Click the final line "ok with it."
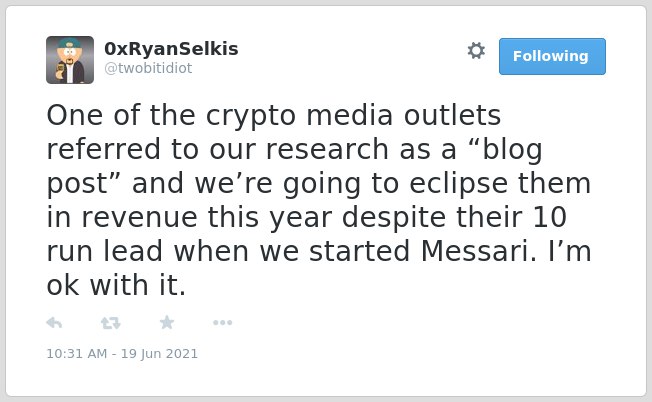Screen dimensions: 652x402 pos(116,286)
